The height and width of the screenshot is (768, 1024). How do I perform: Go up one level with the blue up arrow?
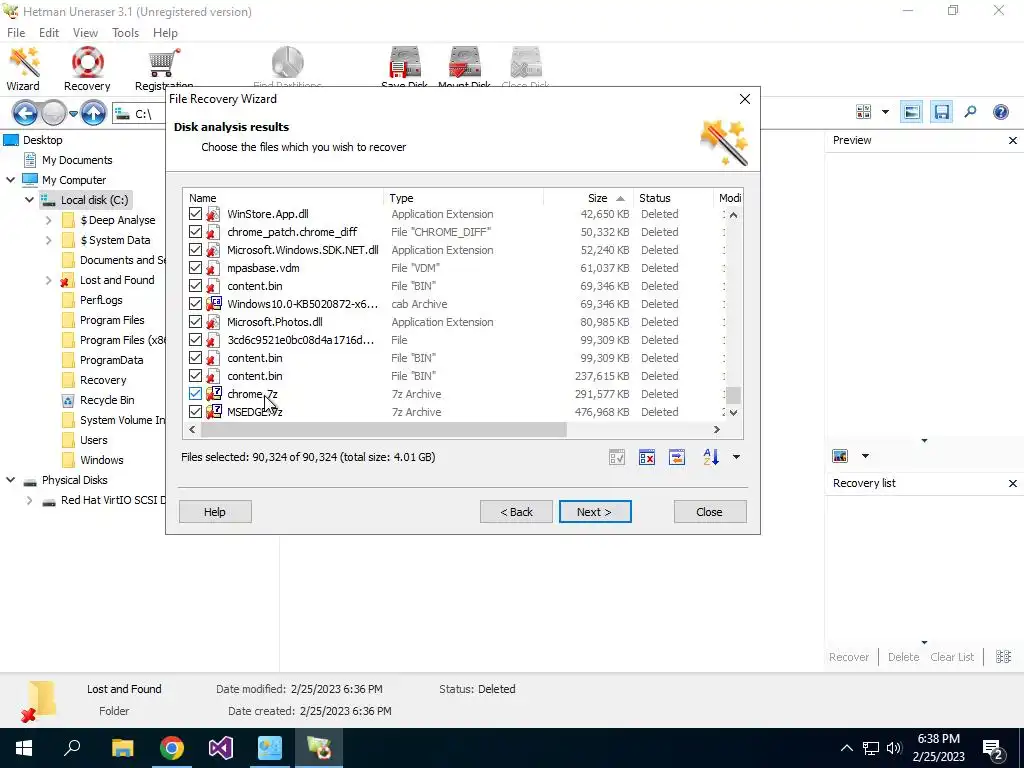point(93,114)
